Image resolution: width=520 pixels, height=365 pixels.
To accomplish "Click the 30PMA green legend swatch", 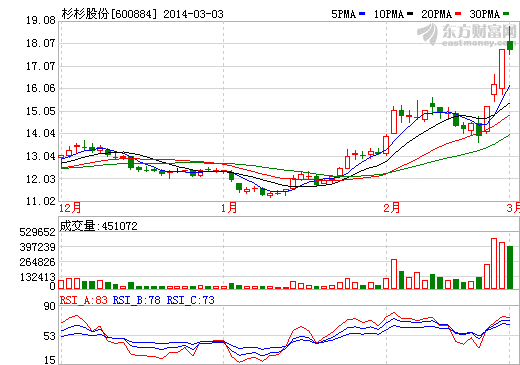I will coord(506,14).
